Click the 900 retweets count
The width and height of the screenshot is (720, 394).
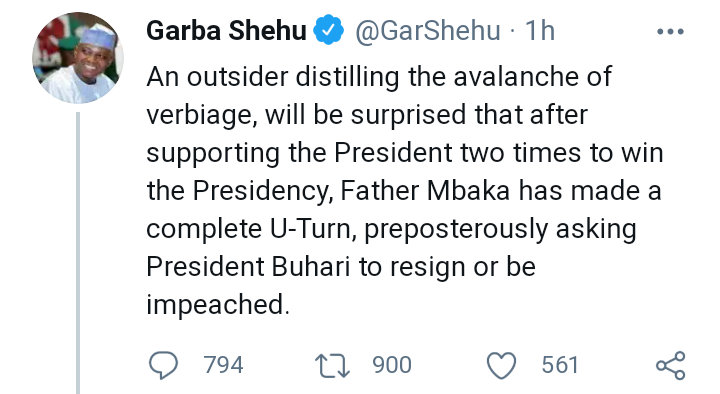[x=392, y=366]
